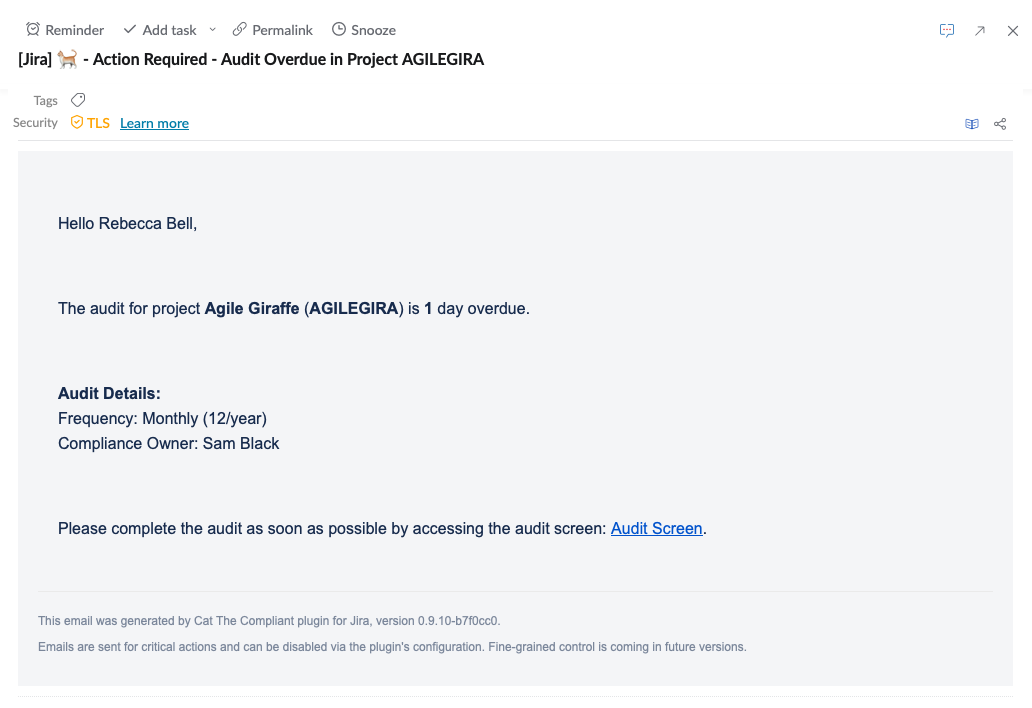This screenshot has height=708, width=1032.
Task: Click the bold 'Agile Giraffe' project name
Action: point(252,309)
